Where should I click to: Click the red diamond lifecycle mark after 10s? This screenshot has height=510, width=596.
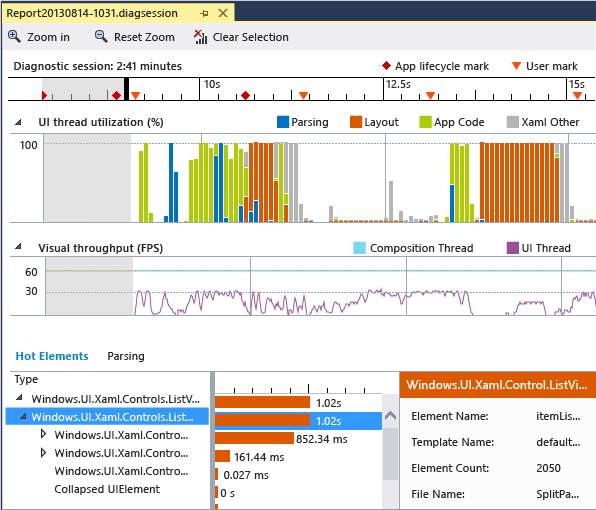coord(246,95)
